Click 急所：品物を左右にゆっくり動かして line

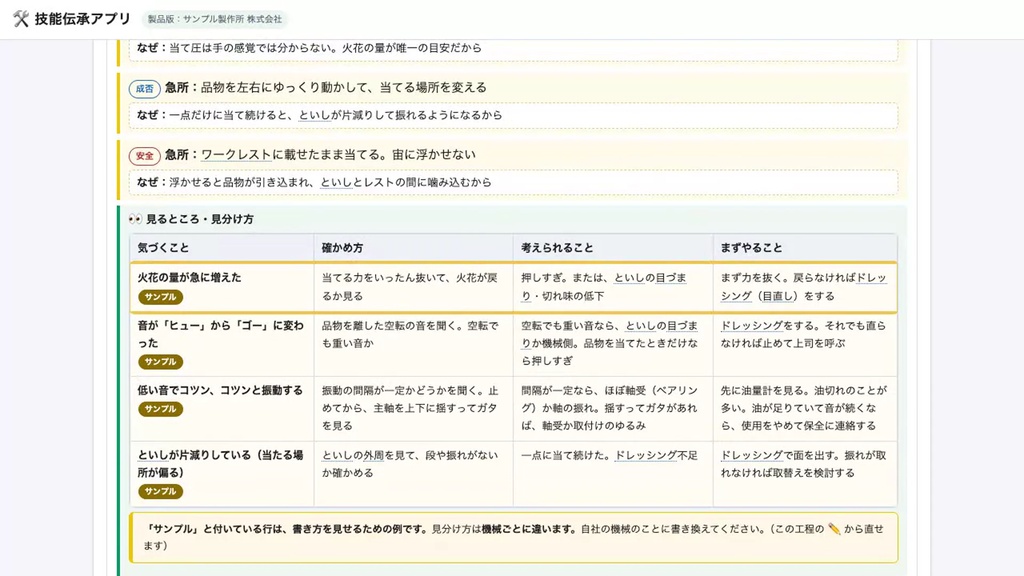[325, 88]
